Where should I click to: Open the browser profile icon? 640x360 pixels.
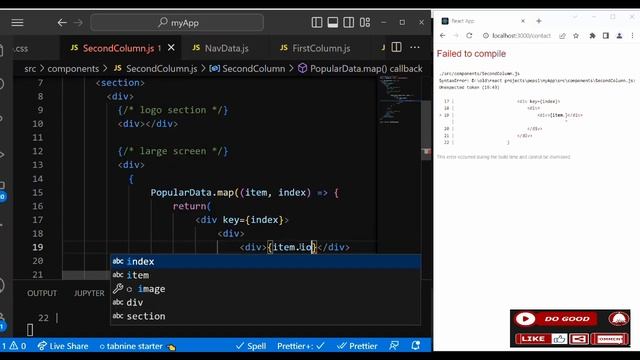tap(619, 36)
